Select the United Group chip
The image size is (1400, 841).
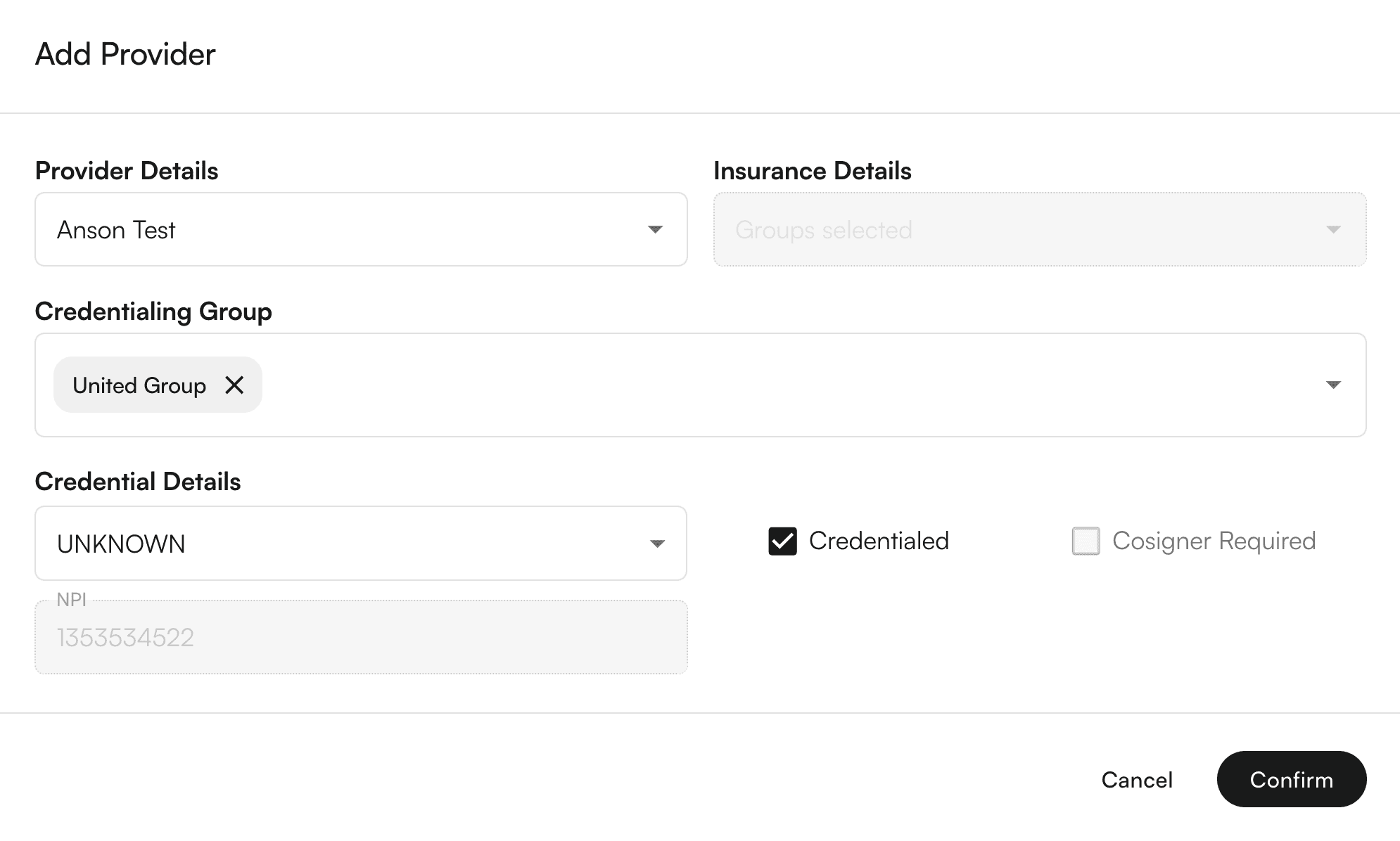139,385
